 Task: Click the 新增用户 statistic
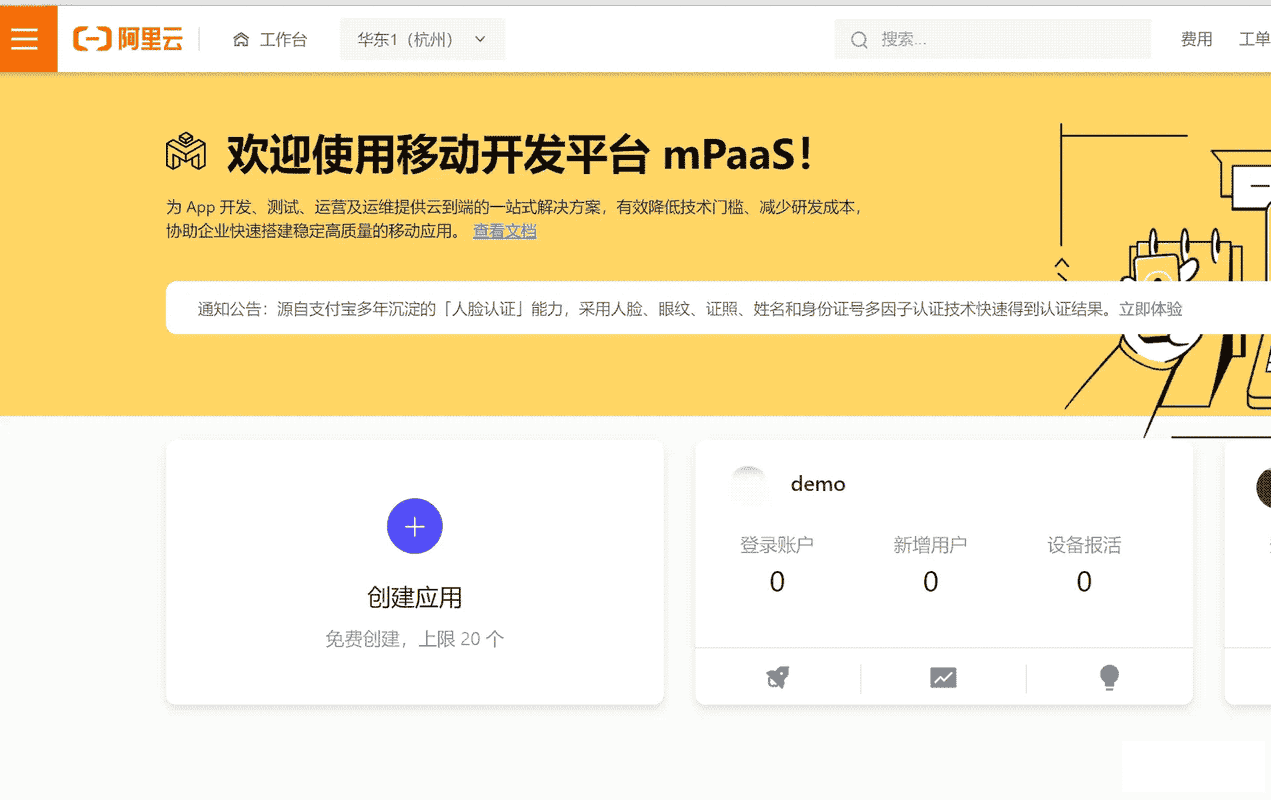(930, 565)
